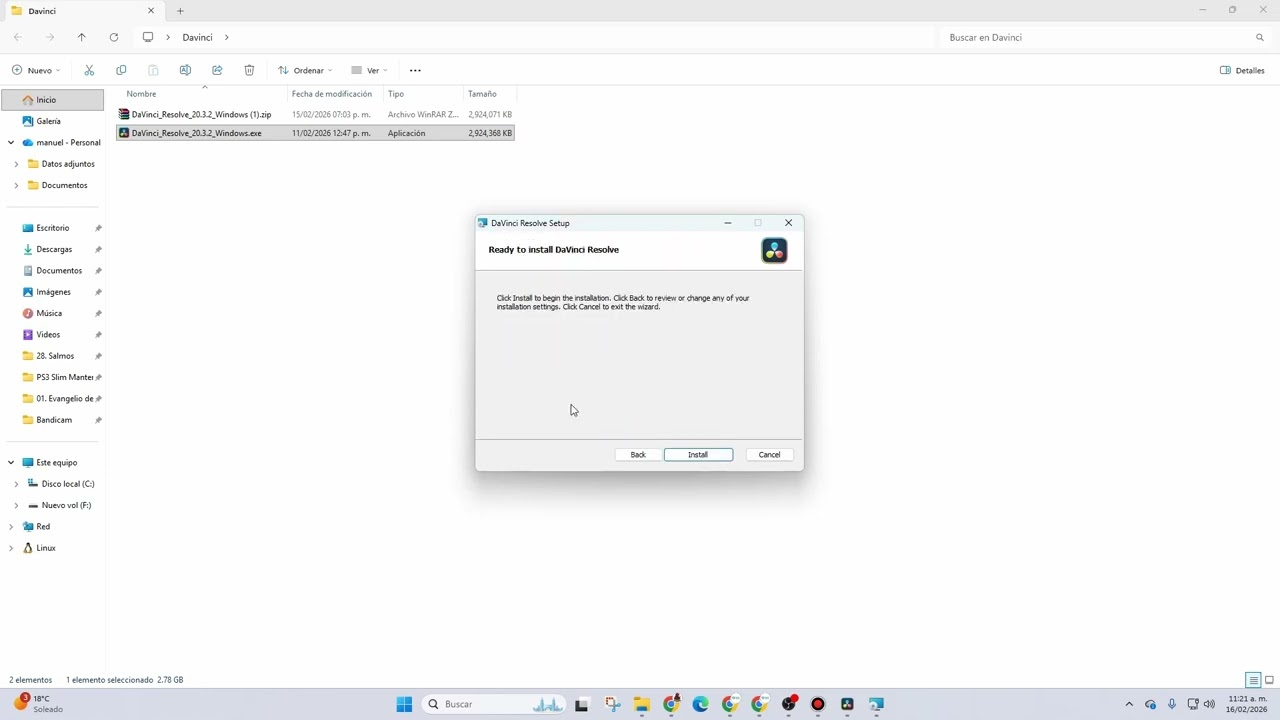Click the DaVinci Resolve logo in the installer
The image size is (1280, 720).
pyautogui.click(x=774, y=250)
